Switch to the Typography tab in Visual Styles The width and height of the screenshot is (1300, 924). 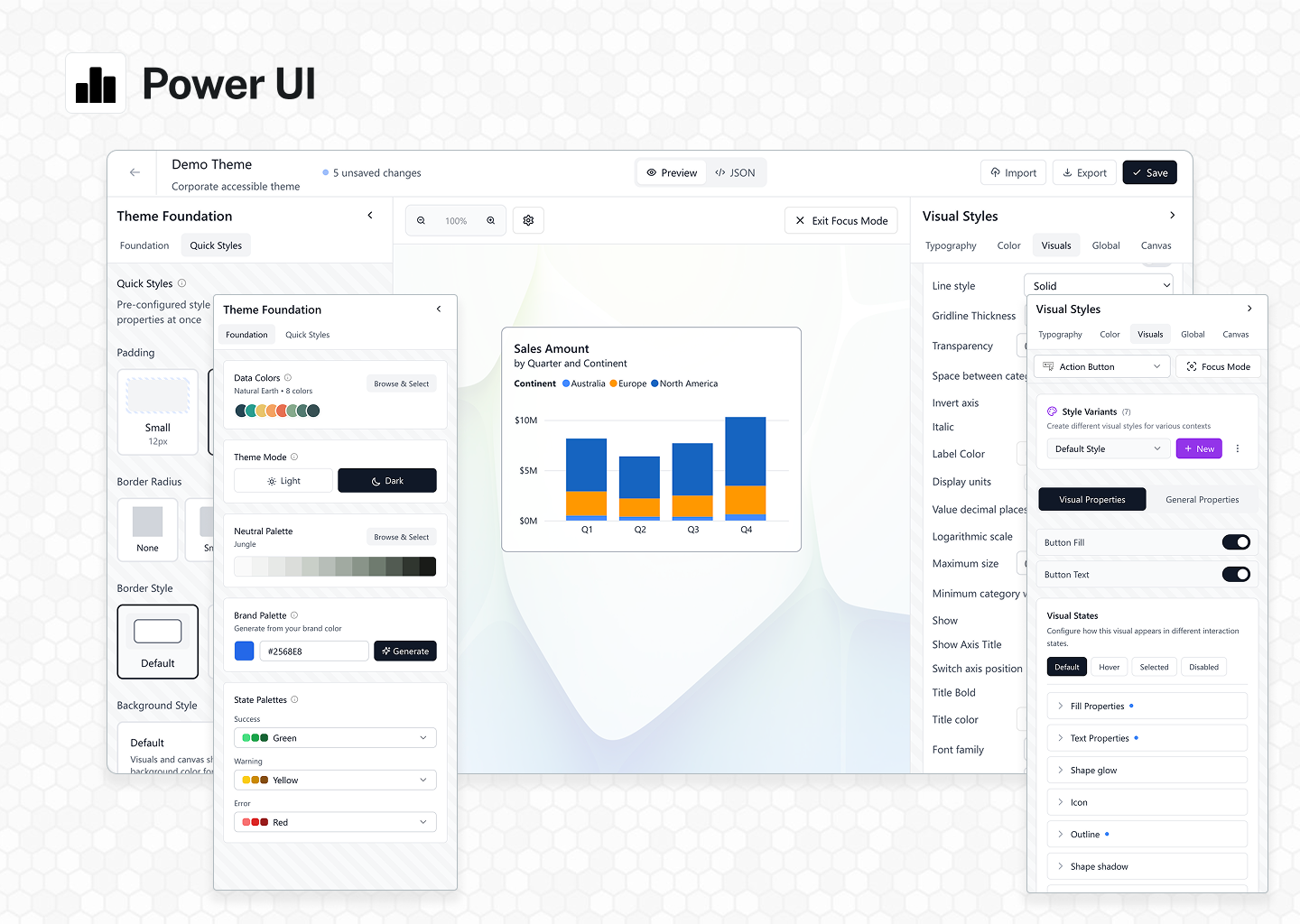pos(1061,334)
